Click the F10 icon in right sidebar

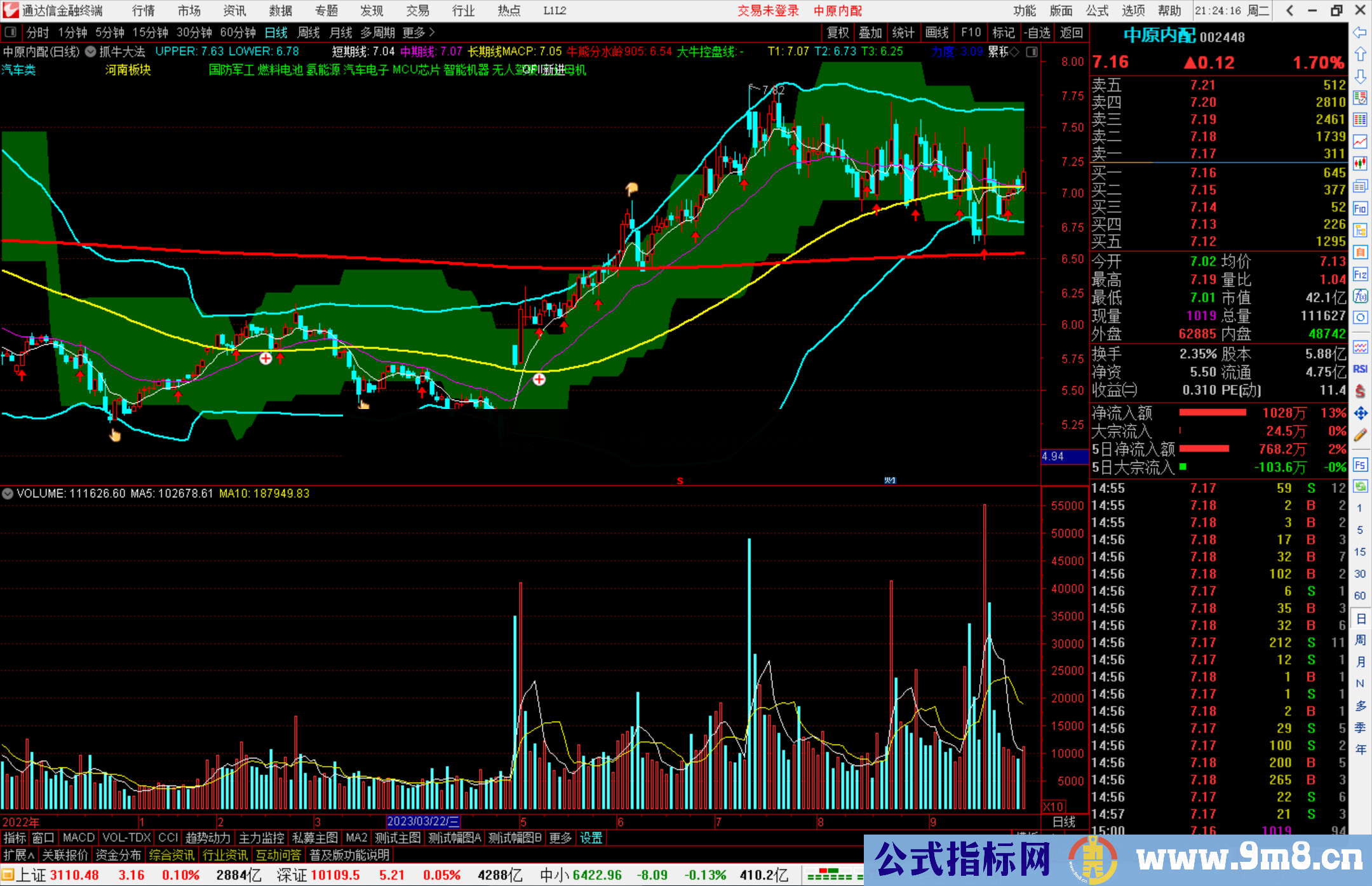coord(1360,208)
